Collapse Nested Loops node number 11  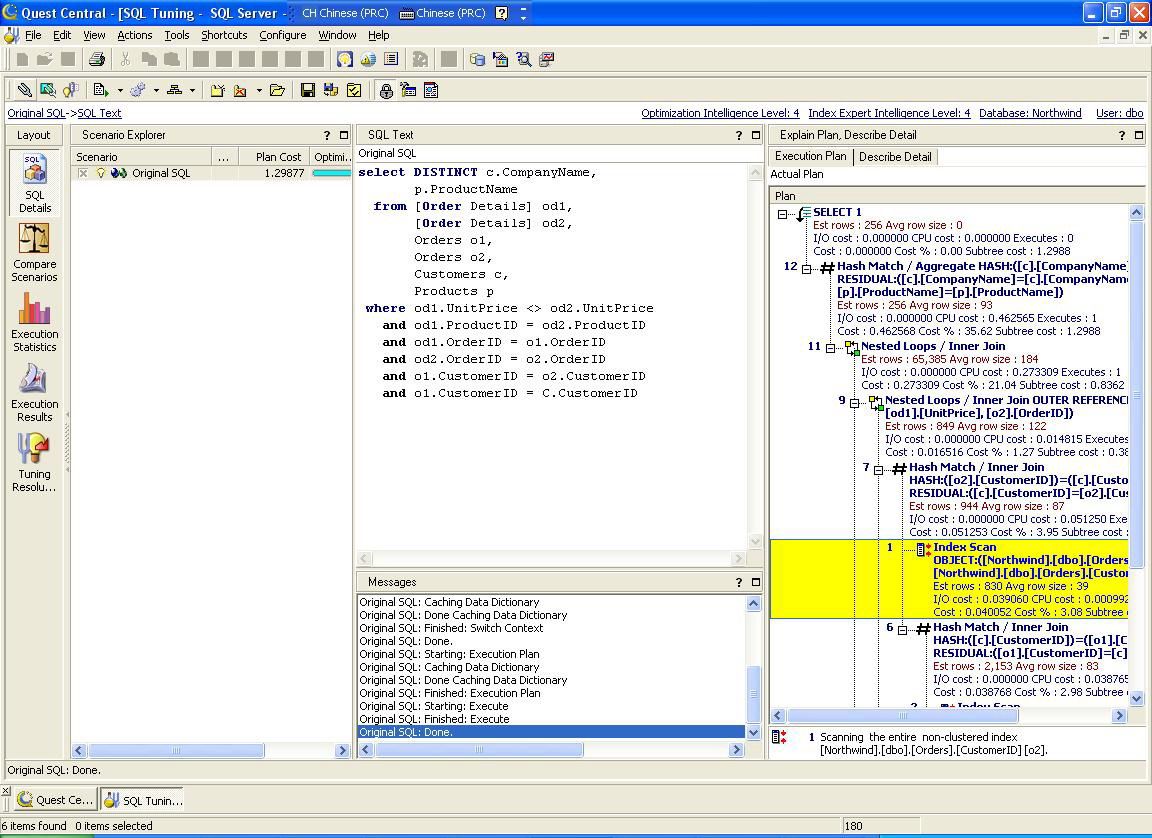pos(831,348)
